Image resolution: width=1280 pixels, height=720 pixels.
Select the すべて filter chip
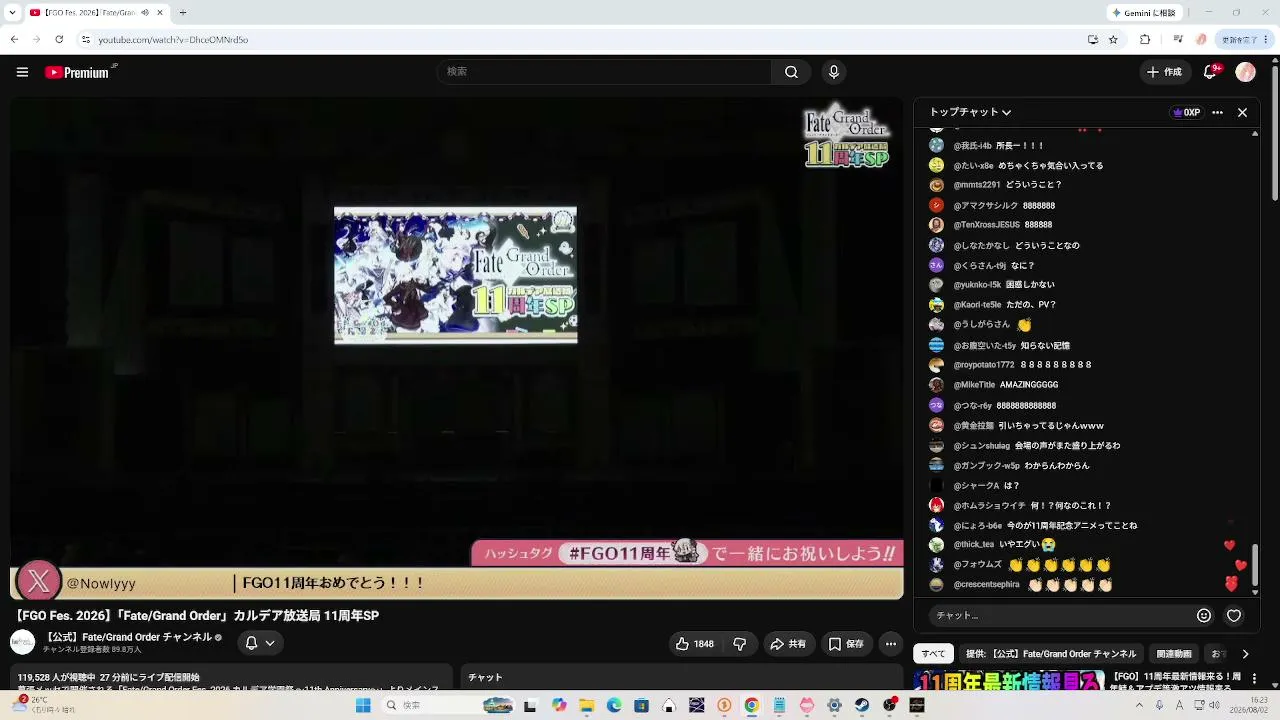click(x=933, y=654)
